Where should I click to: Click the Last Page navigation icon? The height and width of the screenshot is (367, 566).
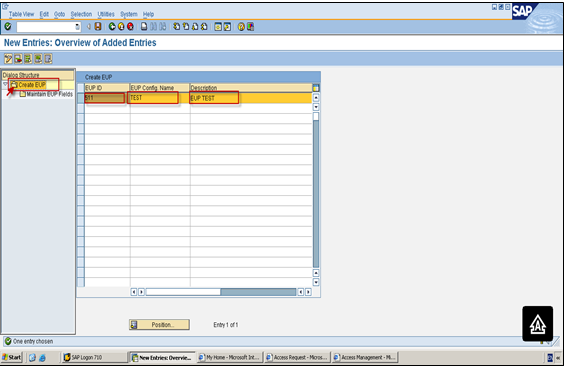click(x=204, y=26)
